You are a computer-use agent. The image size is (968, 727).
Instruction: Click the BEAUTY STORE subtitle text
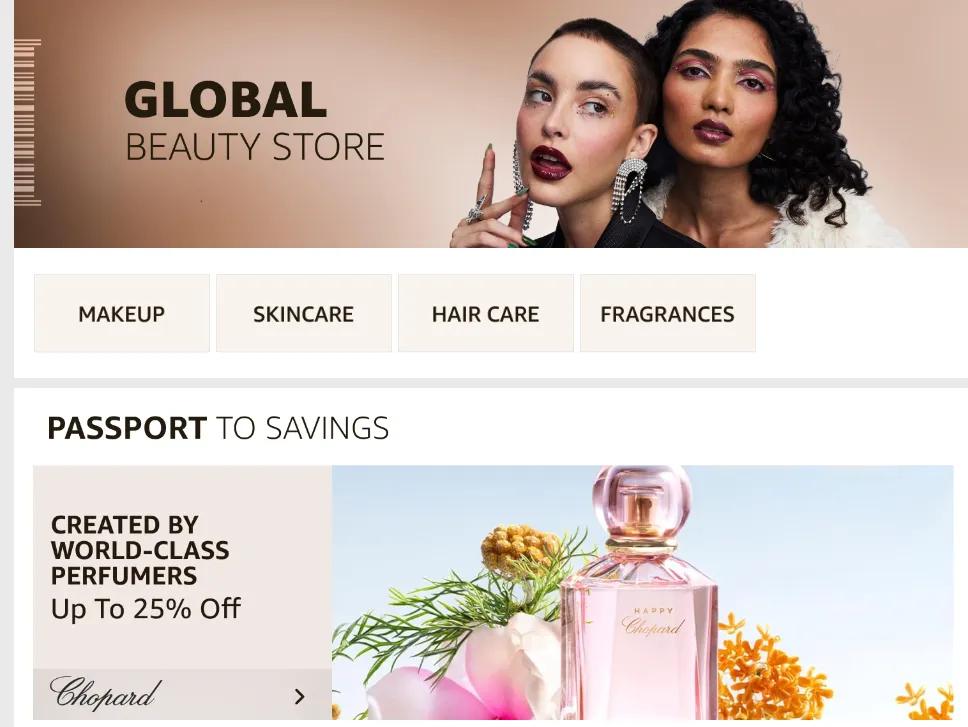tap(255, 147)
